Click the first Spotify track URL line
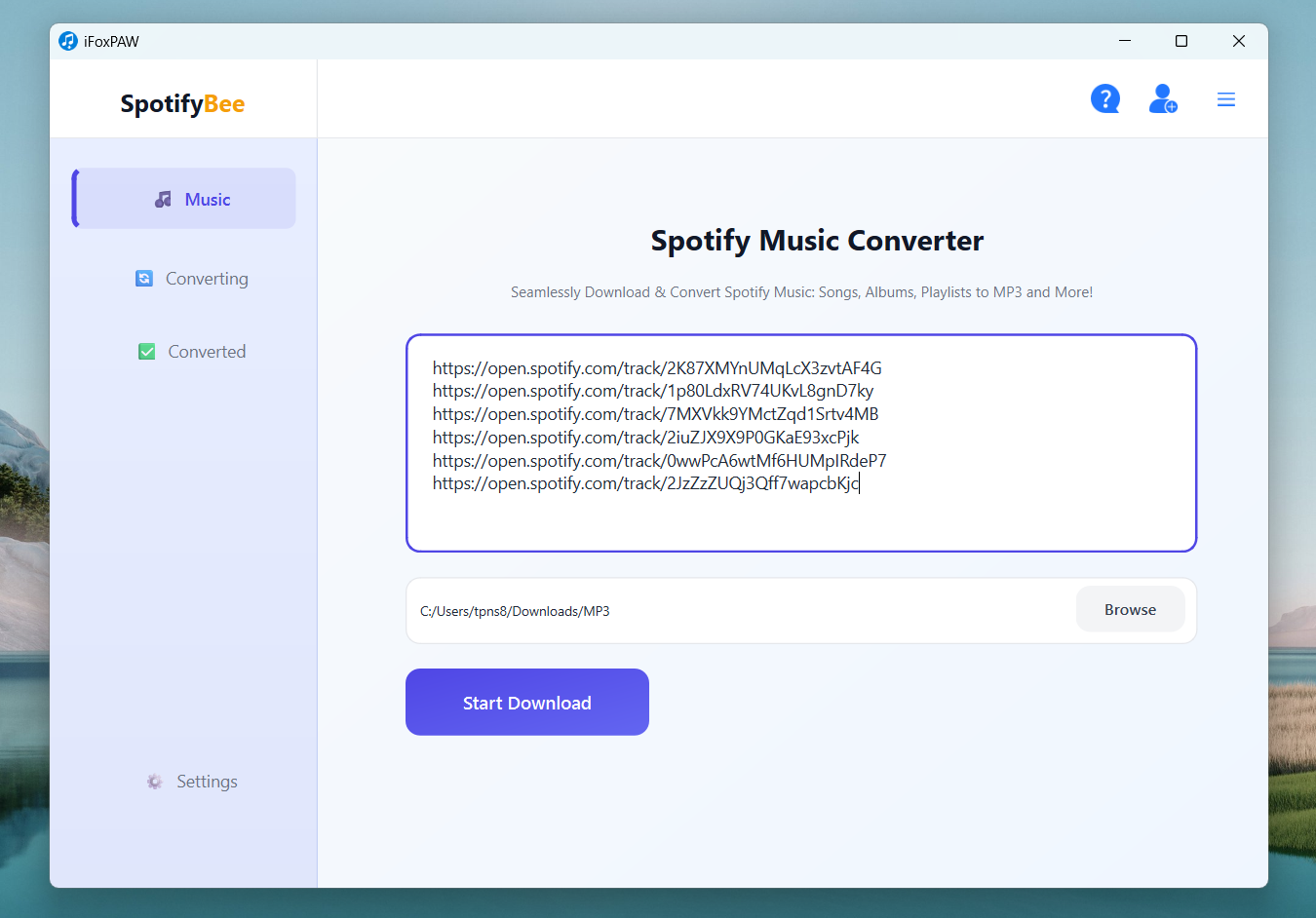This screenshot has width=1316, height=918. coord(656,368)
